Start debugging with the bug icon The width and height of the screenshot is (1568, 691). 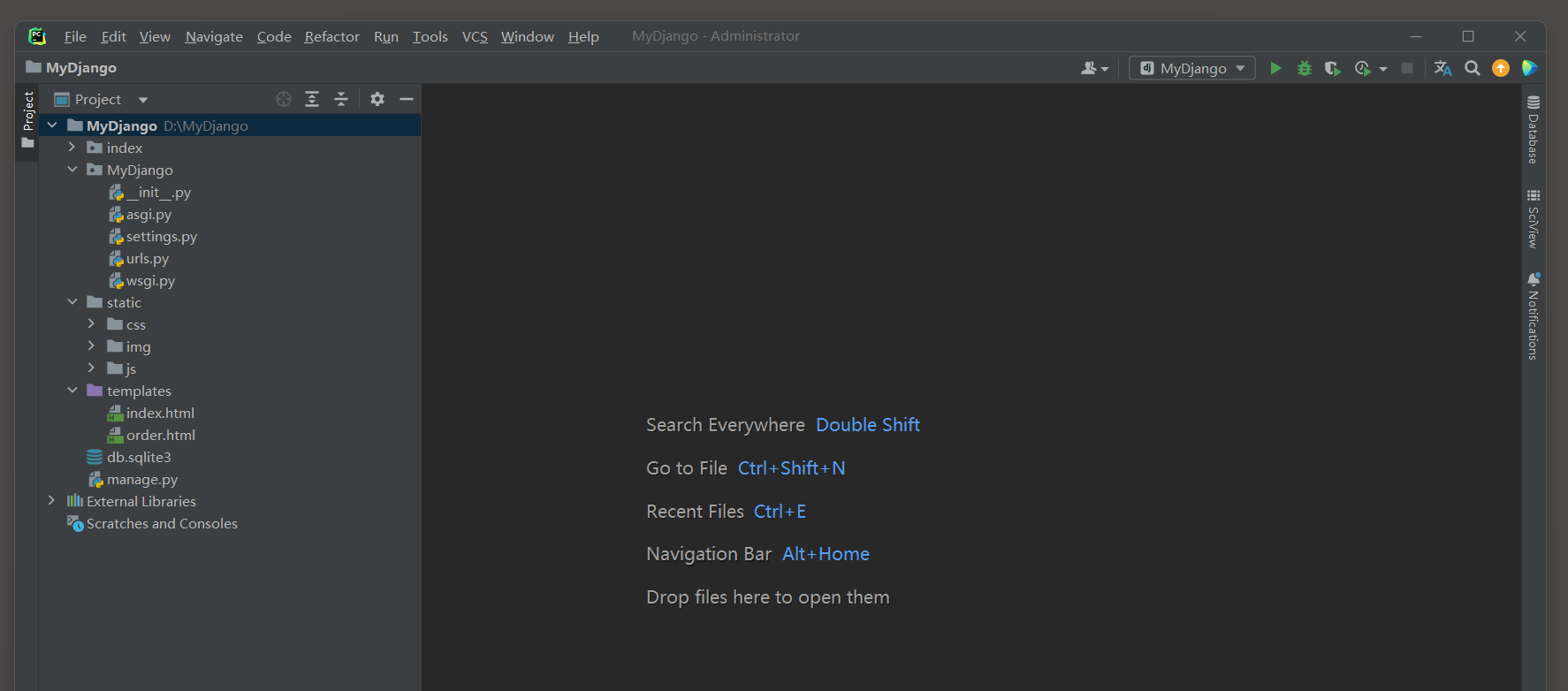1304,68
